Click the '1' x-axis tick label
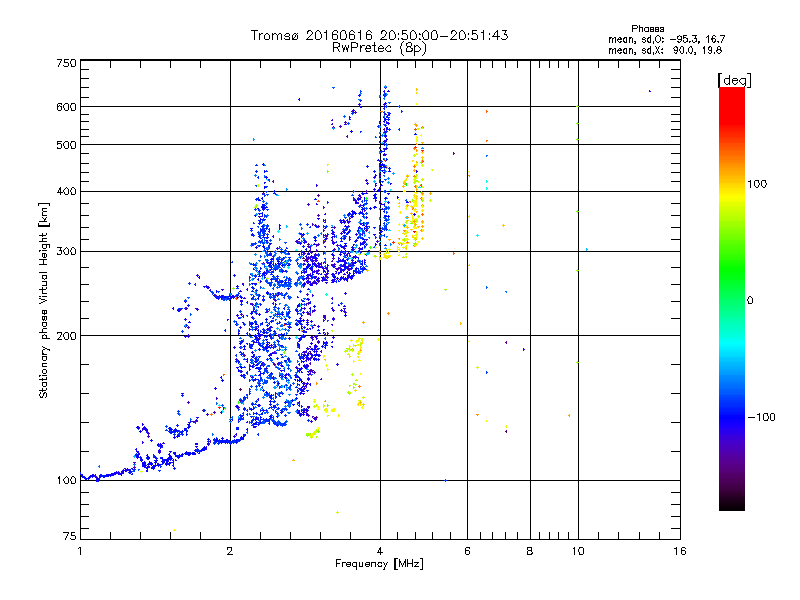The height and width of the screenshot is (600, 800). click(80, 551)
